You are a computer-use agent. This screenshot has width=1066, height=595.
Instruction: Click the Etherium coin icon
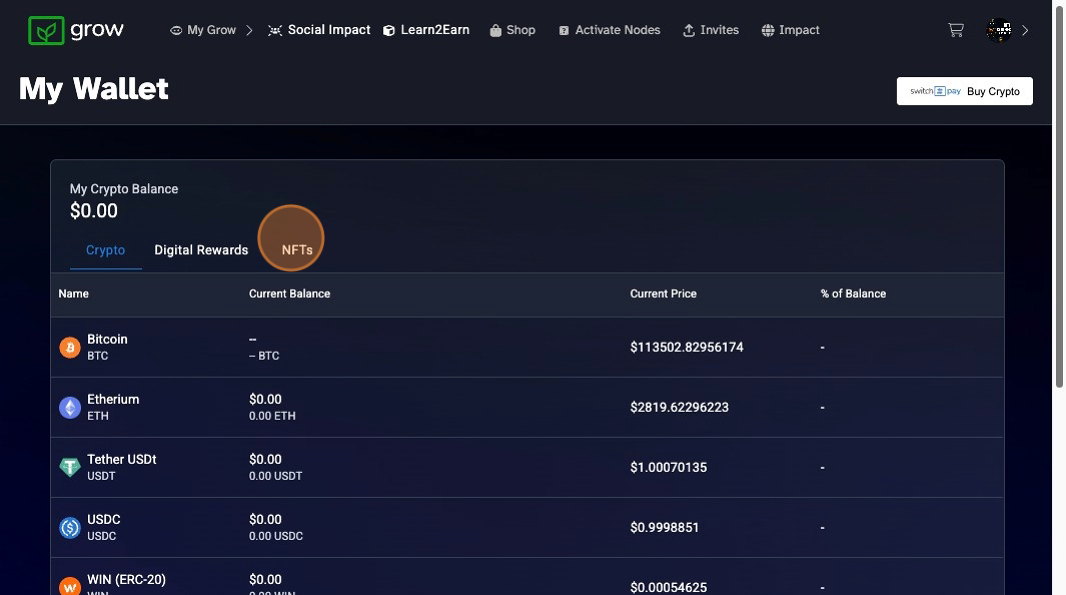pos(70,407)
